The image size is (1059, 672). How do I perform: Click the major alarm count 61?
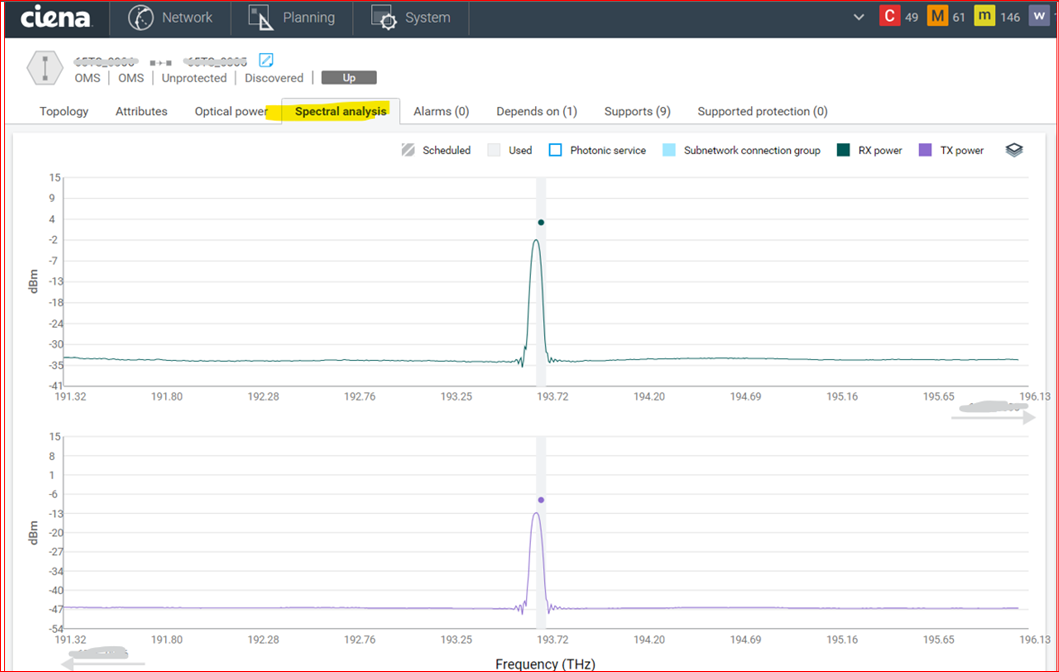pyautogui.click(x=959, y=18)
